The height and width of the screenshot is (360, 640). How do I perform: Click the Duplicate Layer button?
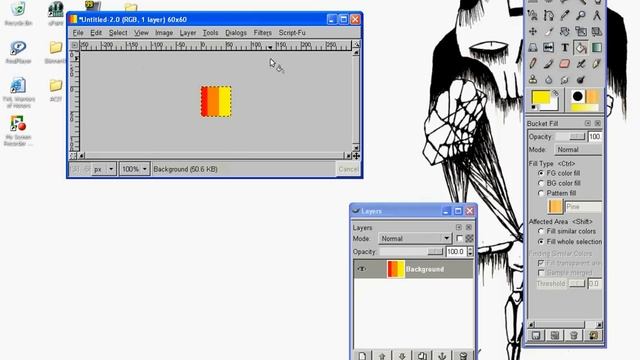[x=422, y=356]
